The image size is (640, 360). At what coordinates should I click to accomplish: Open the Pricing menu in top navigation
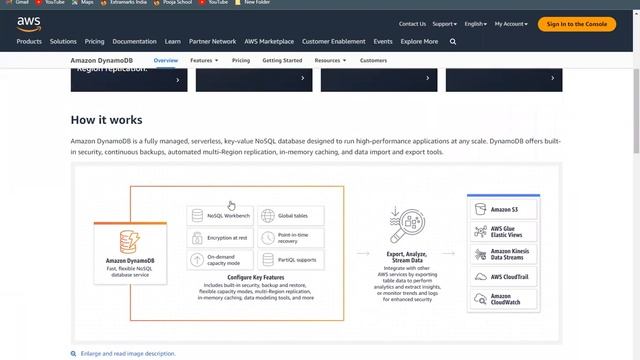click(x=94, y=42)
